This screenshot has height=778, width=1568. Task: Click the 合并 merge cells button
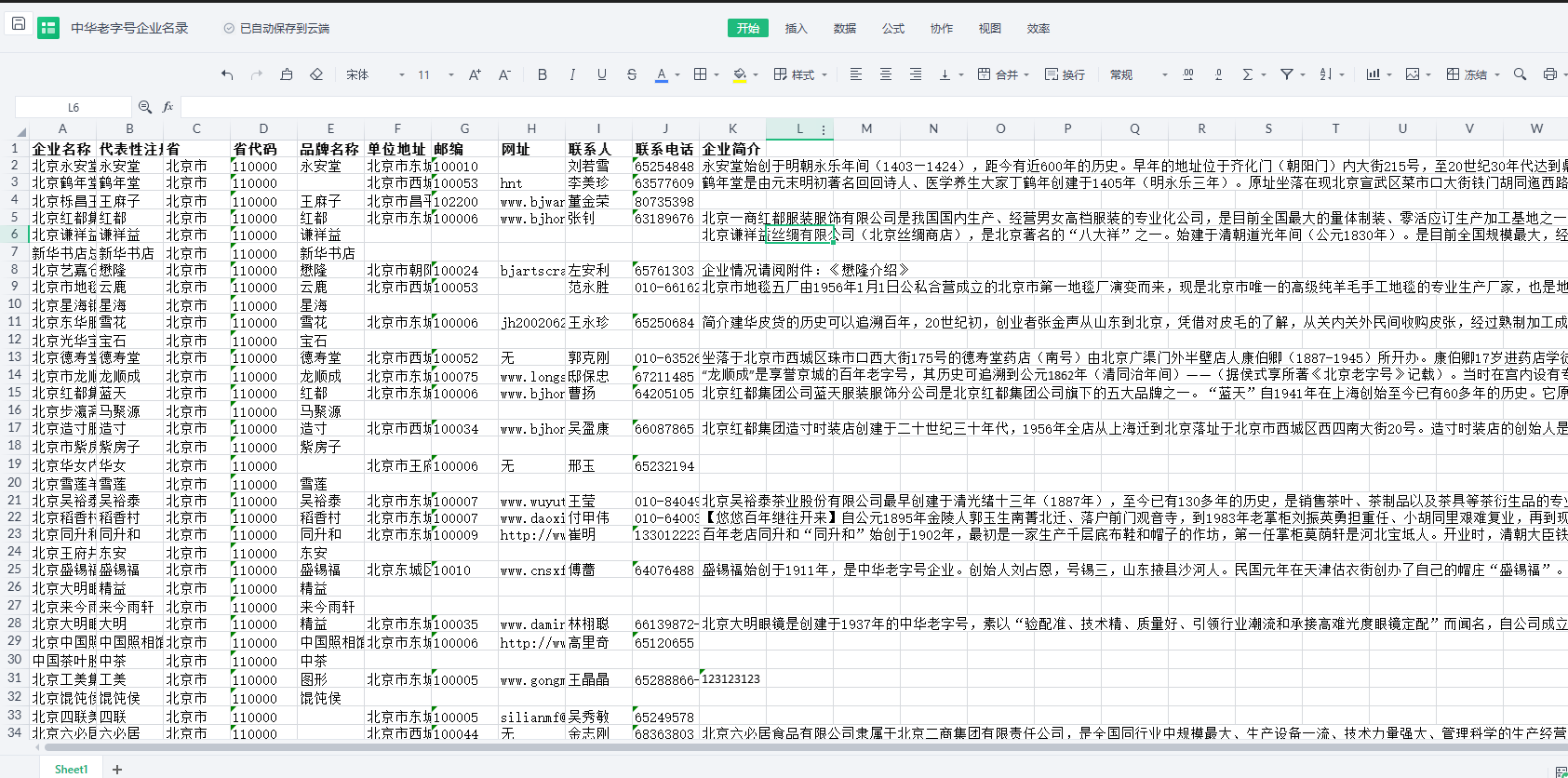pyautogui.click(x=998, y=74)
